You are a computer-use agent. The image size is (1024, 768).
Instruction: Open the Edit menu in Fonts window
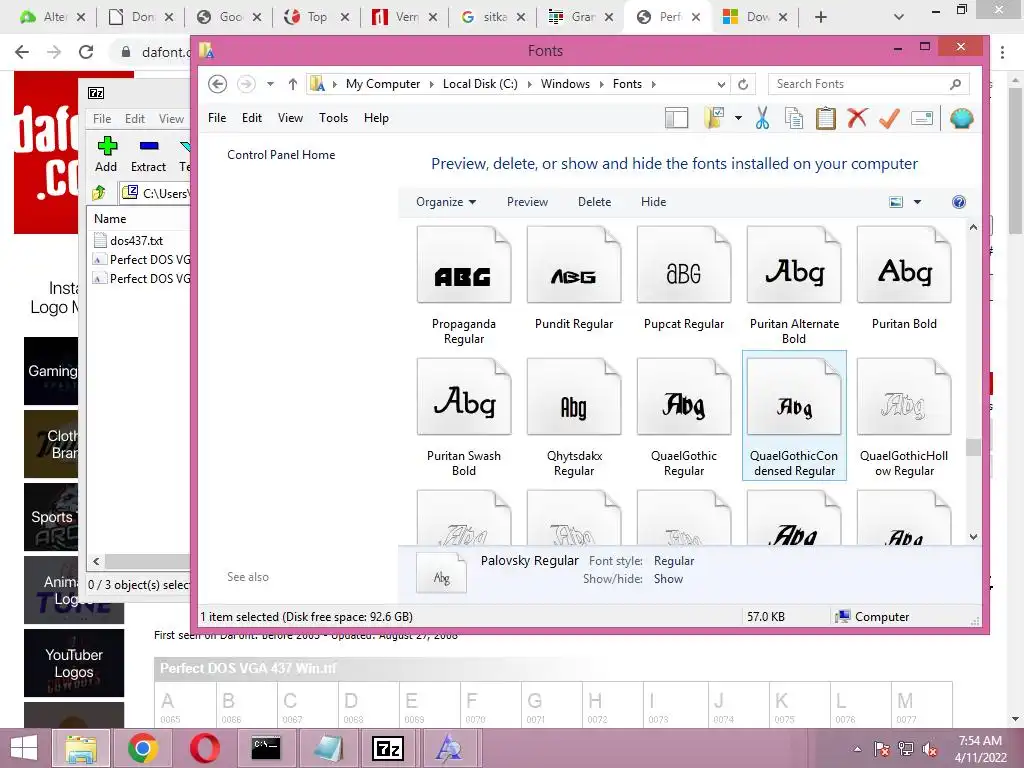[251, 118]
